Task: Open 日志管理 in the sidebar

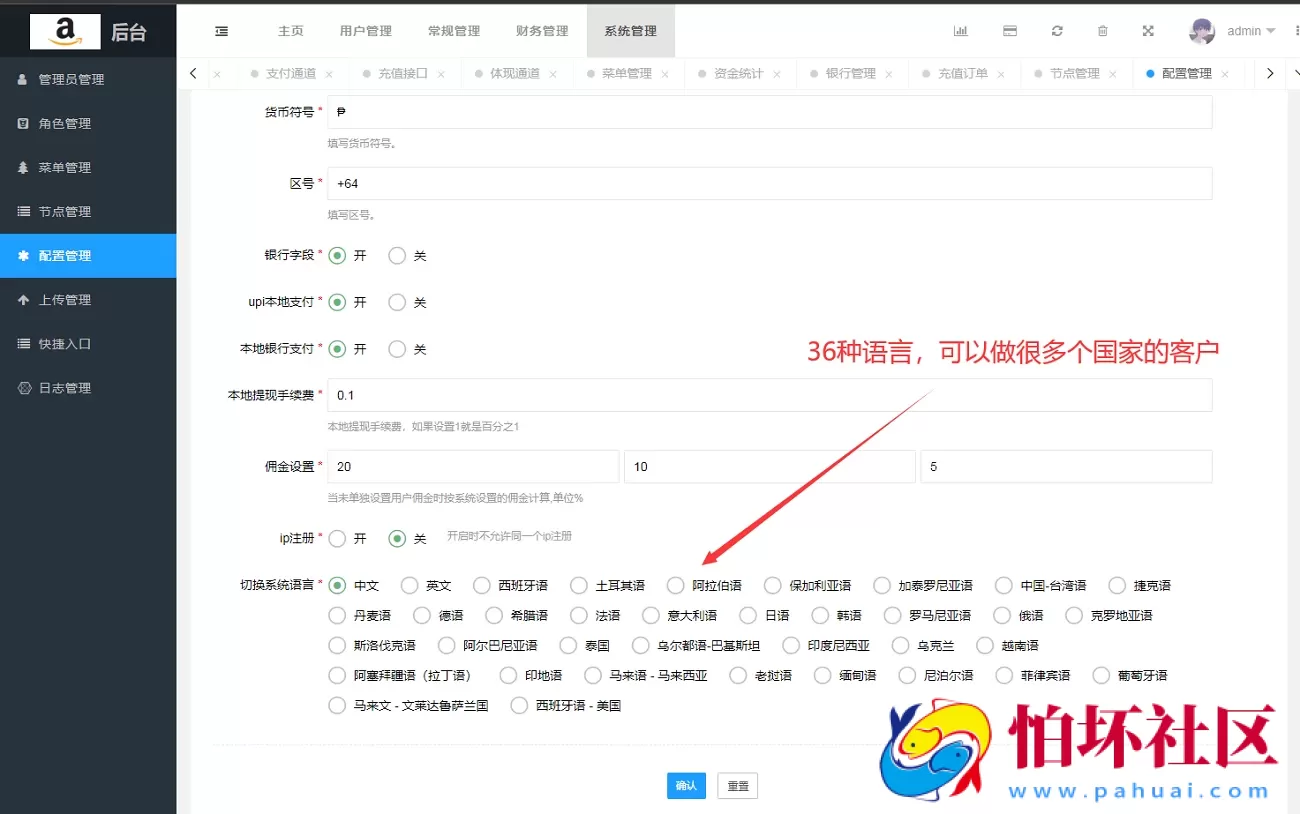Action: coord(62,387)
